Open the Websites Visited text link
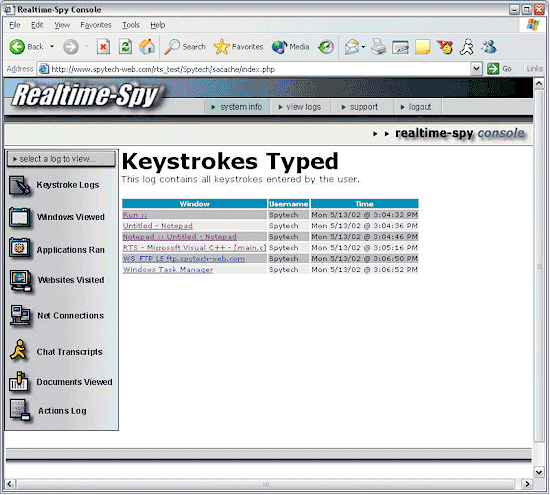Image resolution: width=550 pixels, height=495 pixels. [71, 280]
